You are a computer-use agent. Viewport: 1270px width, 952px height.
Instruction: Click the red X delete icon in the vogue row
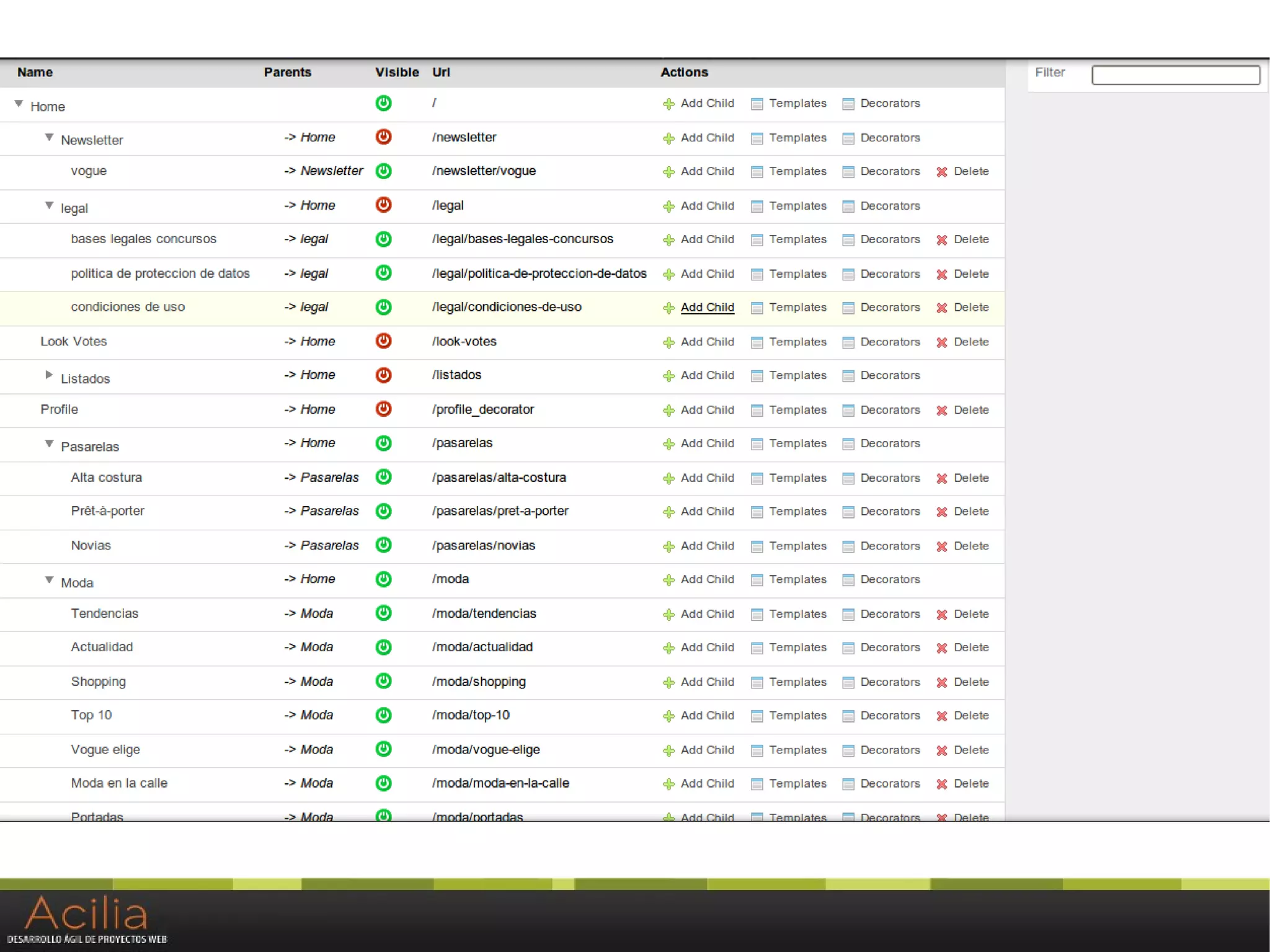[x=941, y=172]
